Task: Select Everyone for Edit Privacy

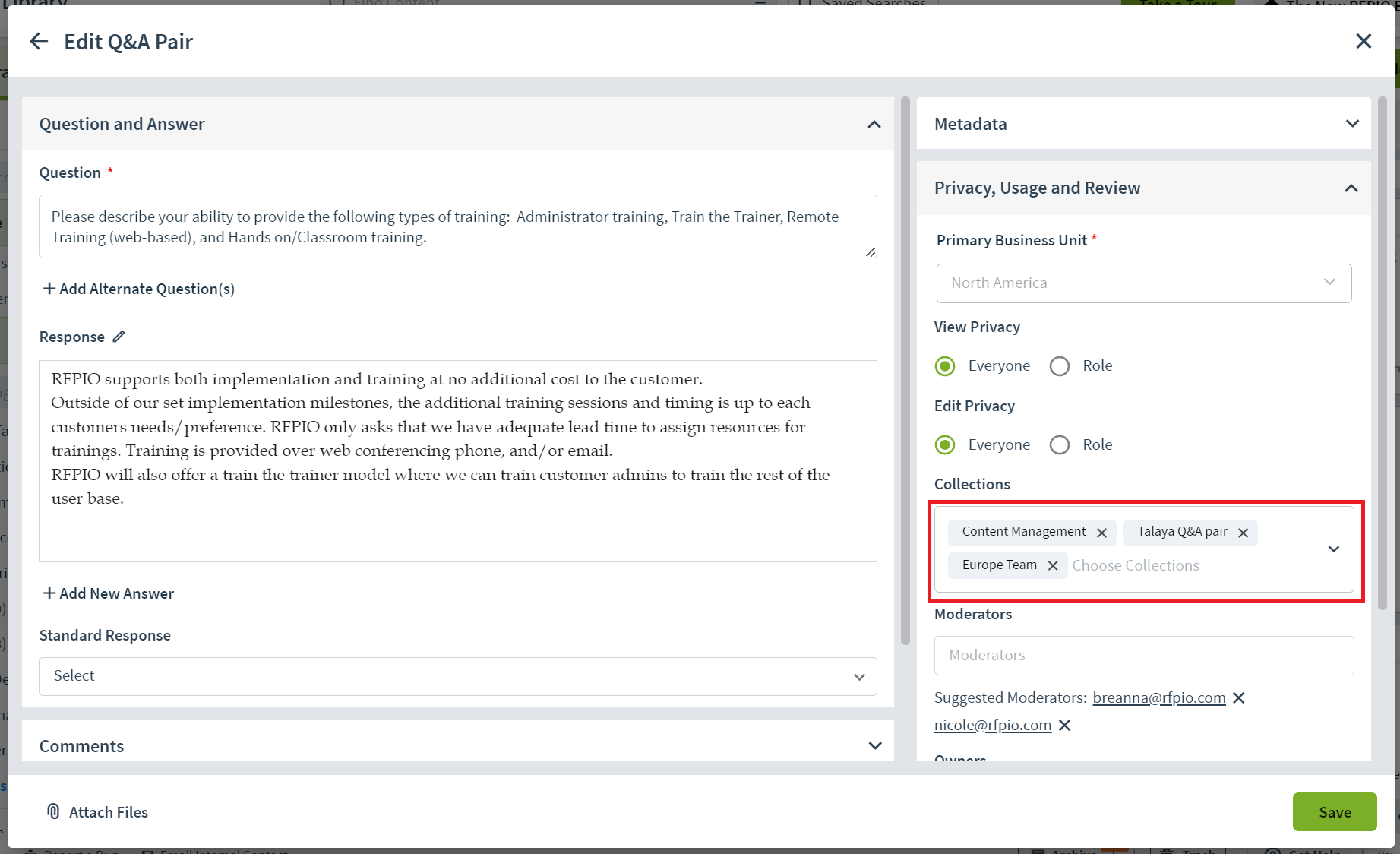Action: point(945,445)
